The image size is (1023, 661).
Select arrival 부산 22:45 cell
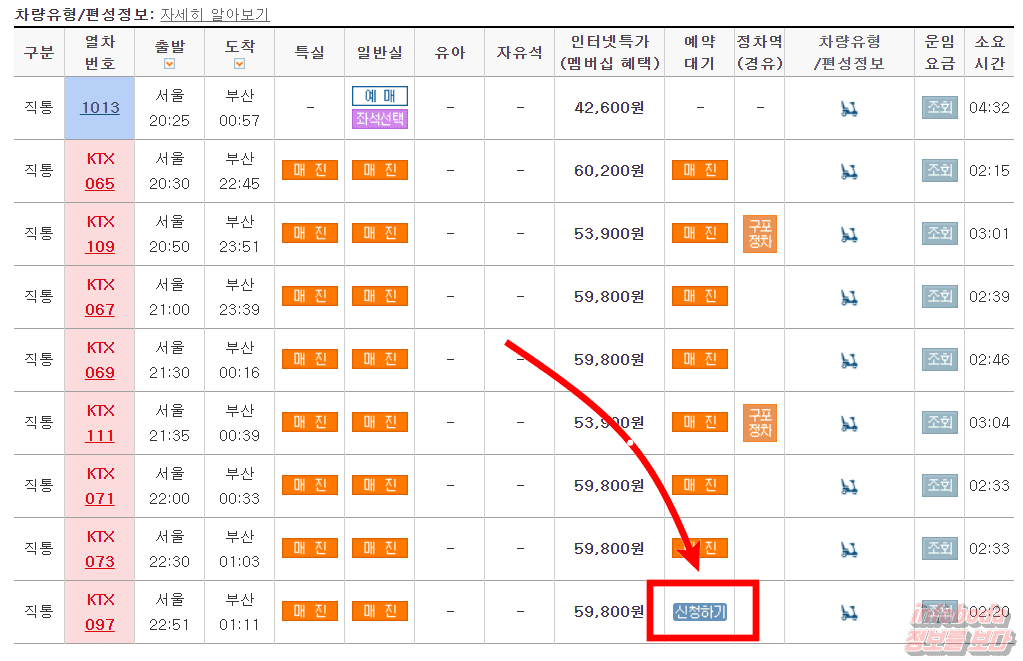click(x=239, y=171)
